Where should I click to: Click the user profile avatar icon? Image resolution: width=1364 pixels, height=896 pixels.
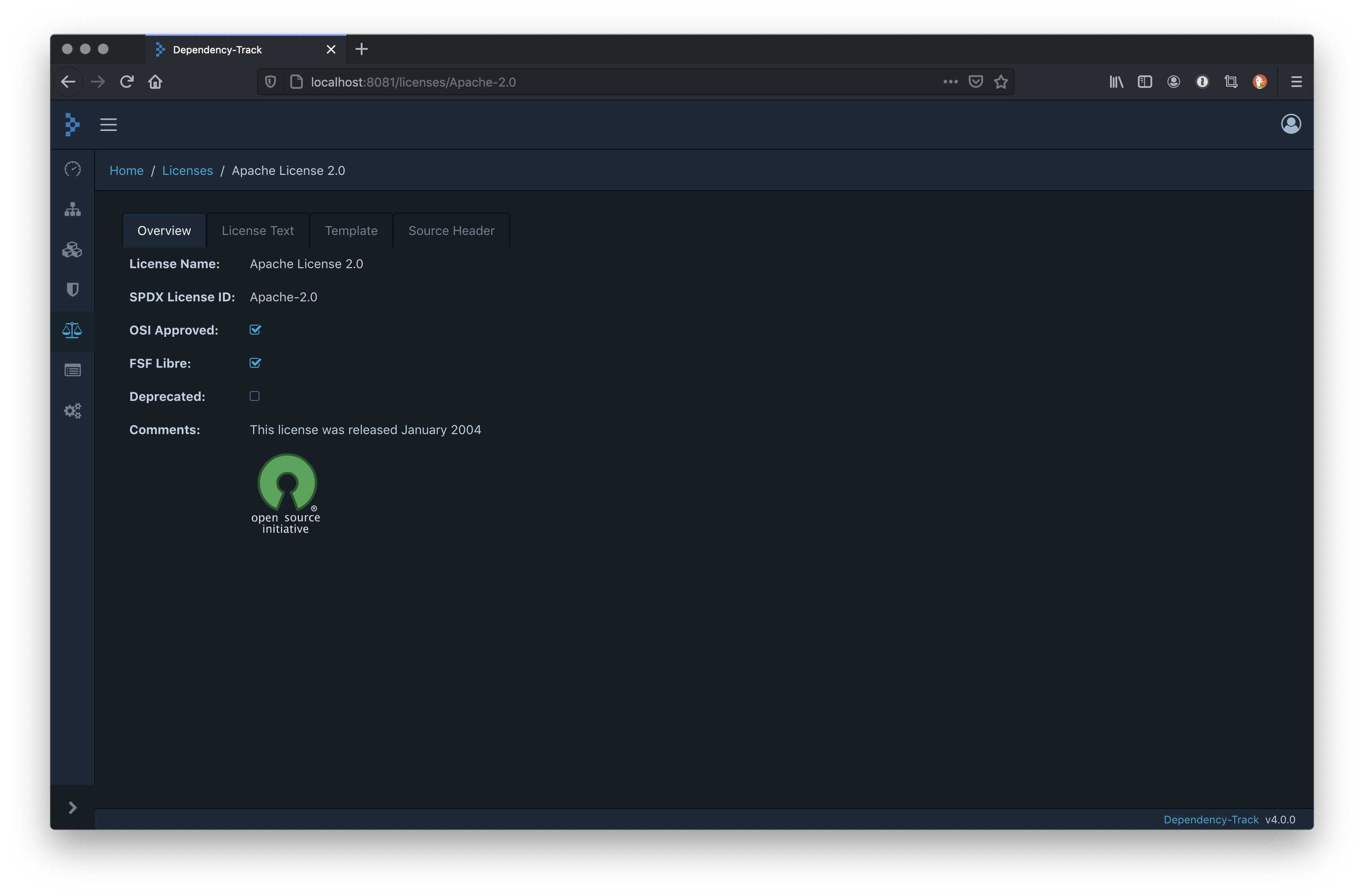(x=1291, y=124)
